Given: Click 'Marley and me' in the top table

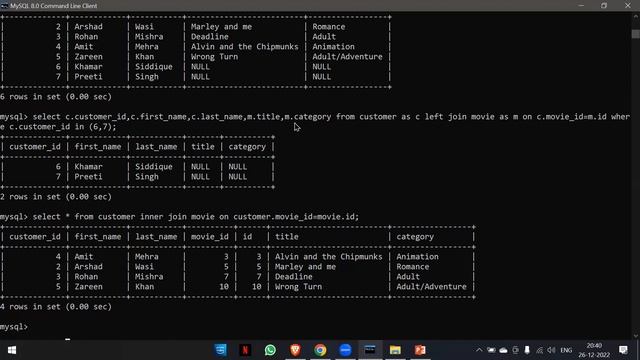Looking at the screenshot, I should 221,27.
